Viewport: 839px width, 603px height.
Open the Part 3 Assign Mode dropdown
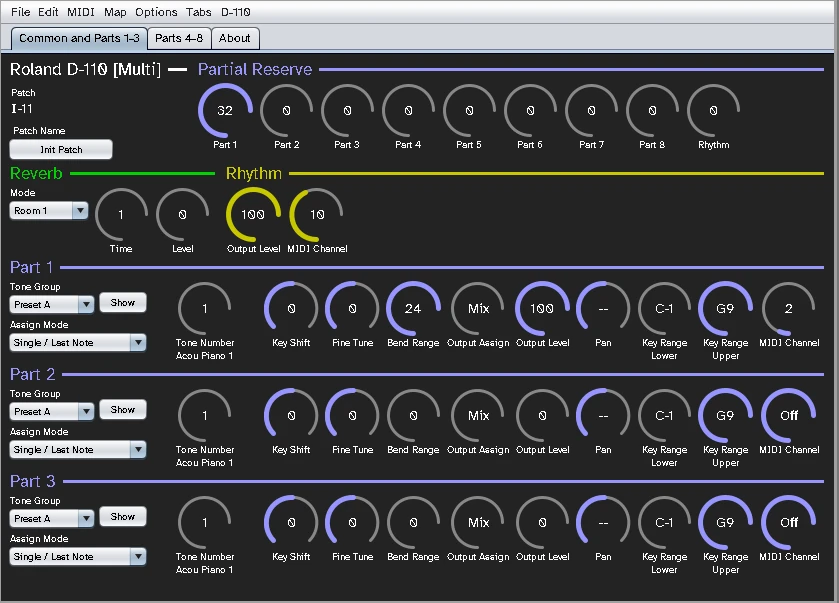pyautogui.click(x=78, y=556)
